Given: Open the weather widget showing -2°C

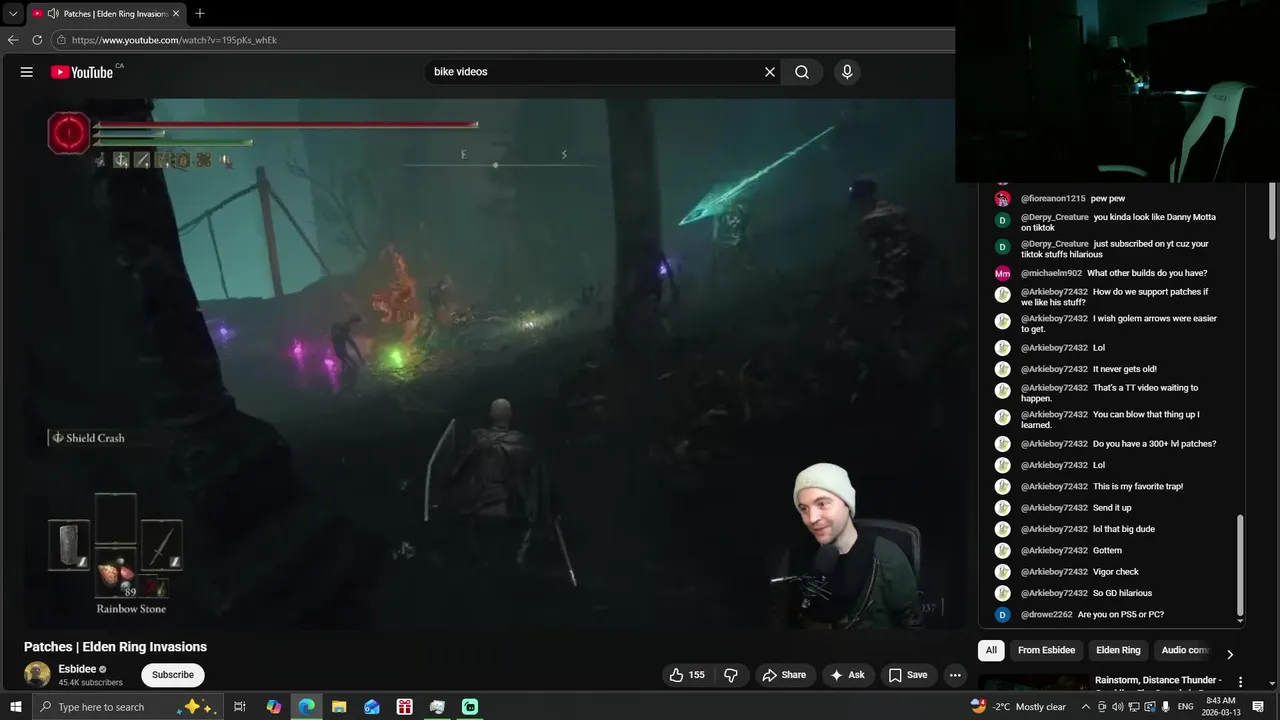Looking at the screenshot, I should (x=1018, y=707).
